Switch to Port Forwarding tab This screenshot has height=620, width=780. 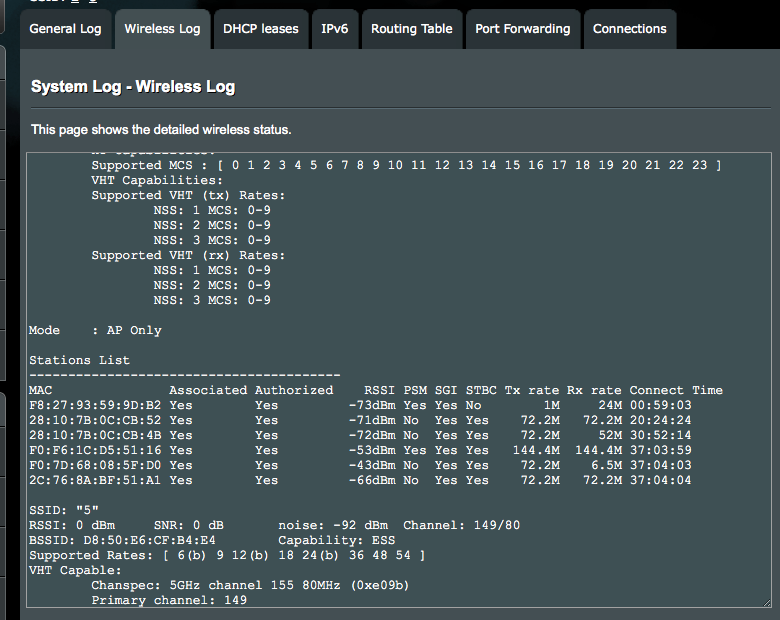[x=523, y=29]
